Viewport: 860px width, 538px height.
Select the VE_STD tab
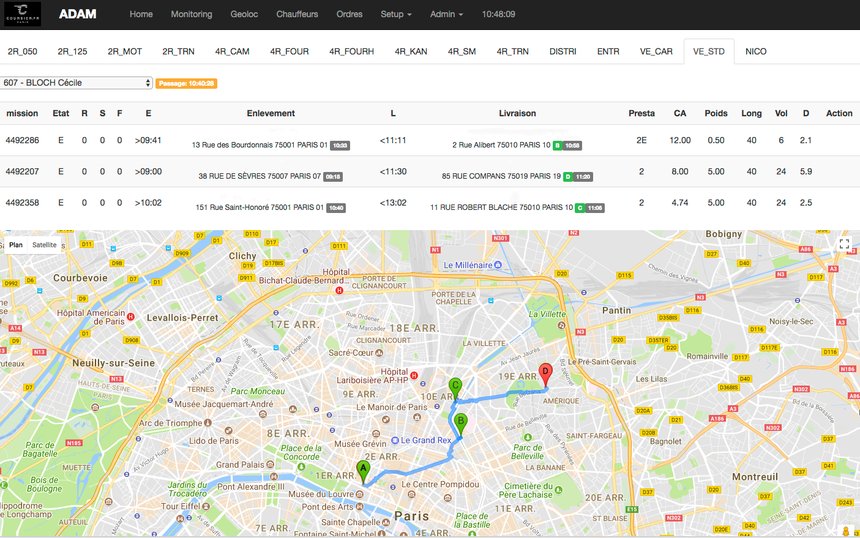pyautogui.click(x=709, y=52)
